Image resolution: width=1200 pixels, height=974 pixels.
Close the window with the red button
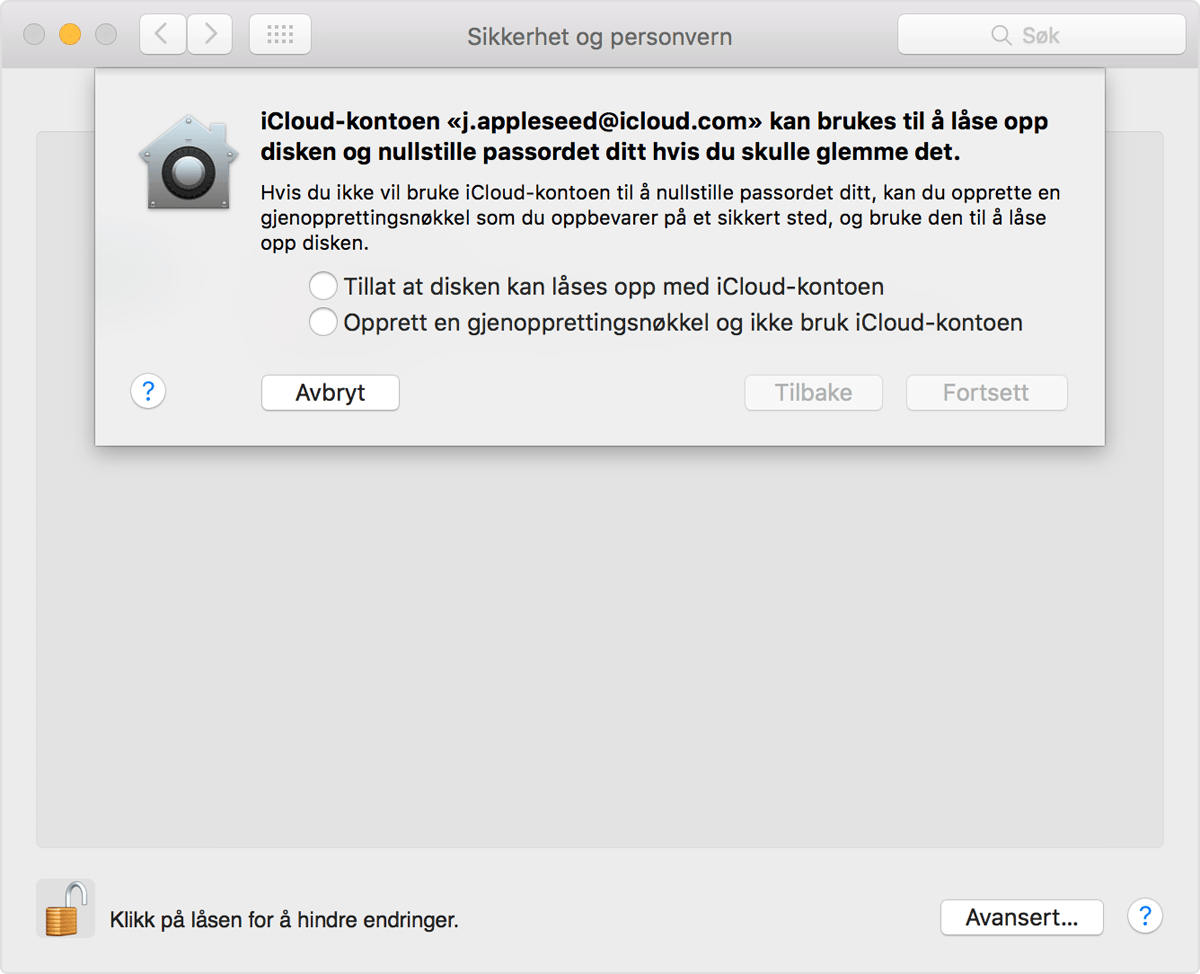[x=34, y=35]
